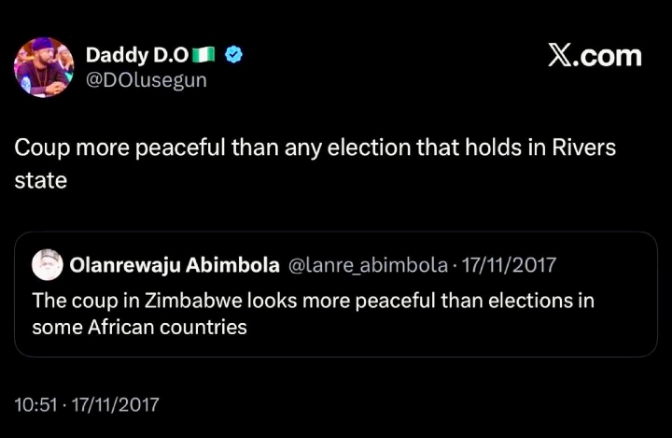Screen dimensions: 672x438
Task: Click the X.com logo
Action: [x=594, y=56]
